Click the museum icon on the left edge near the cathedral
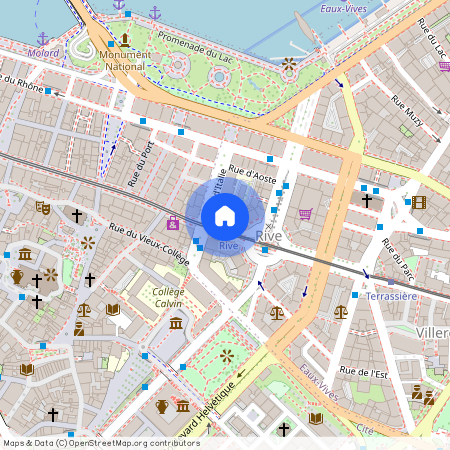Viewport: 450px width, 450px height. tap(25, 254)
